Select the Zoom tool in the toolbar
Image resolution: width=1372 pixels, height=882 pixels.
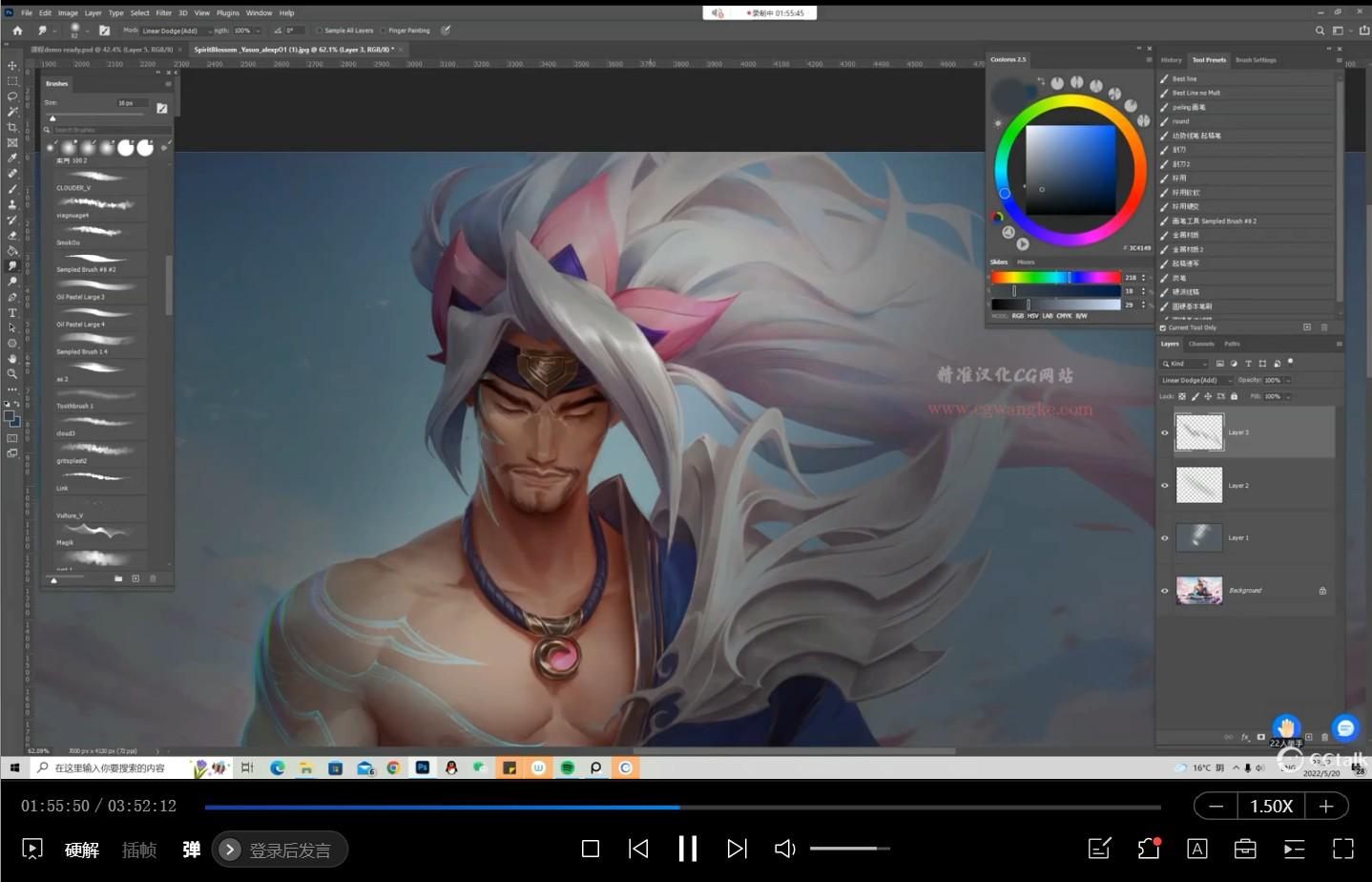(12, 373)
